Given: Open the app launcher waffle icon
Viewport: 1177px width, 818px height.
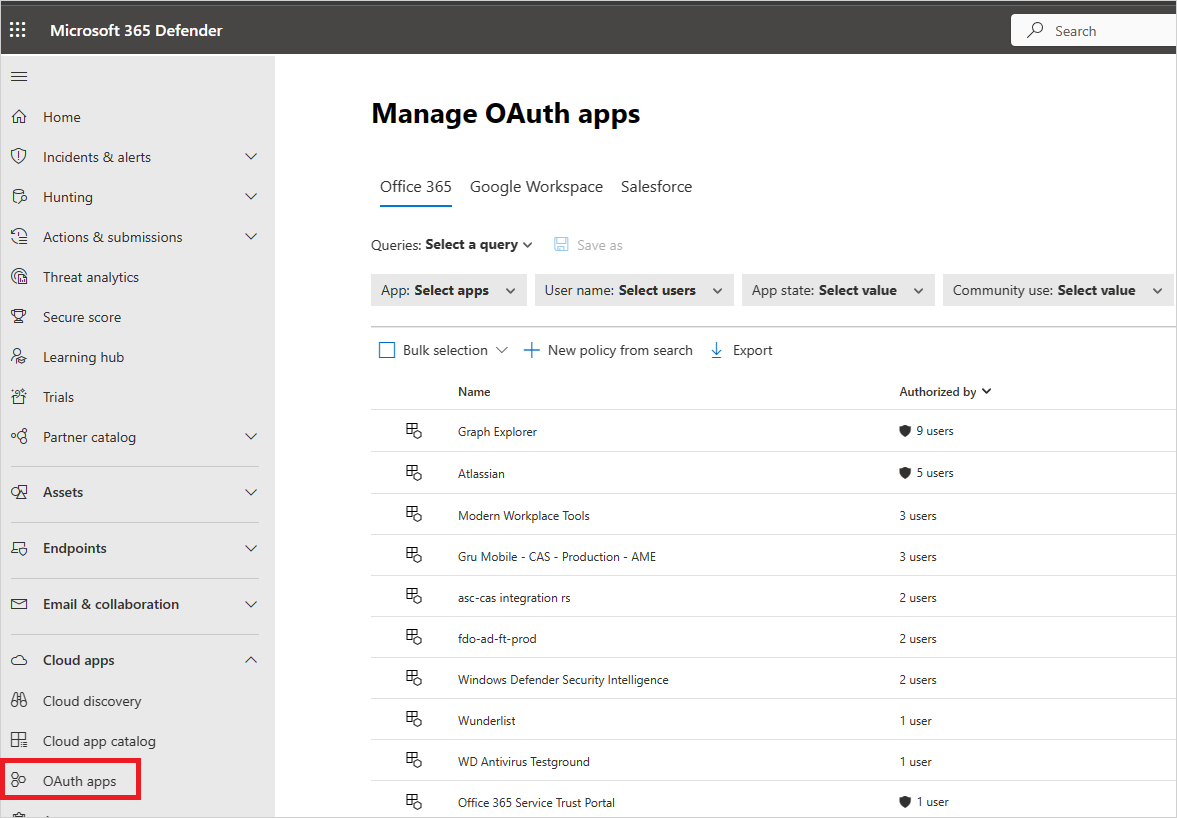Looking at the screenshot, I should point(18,30).
